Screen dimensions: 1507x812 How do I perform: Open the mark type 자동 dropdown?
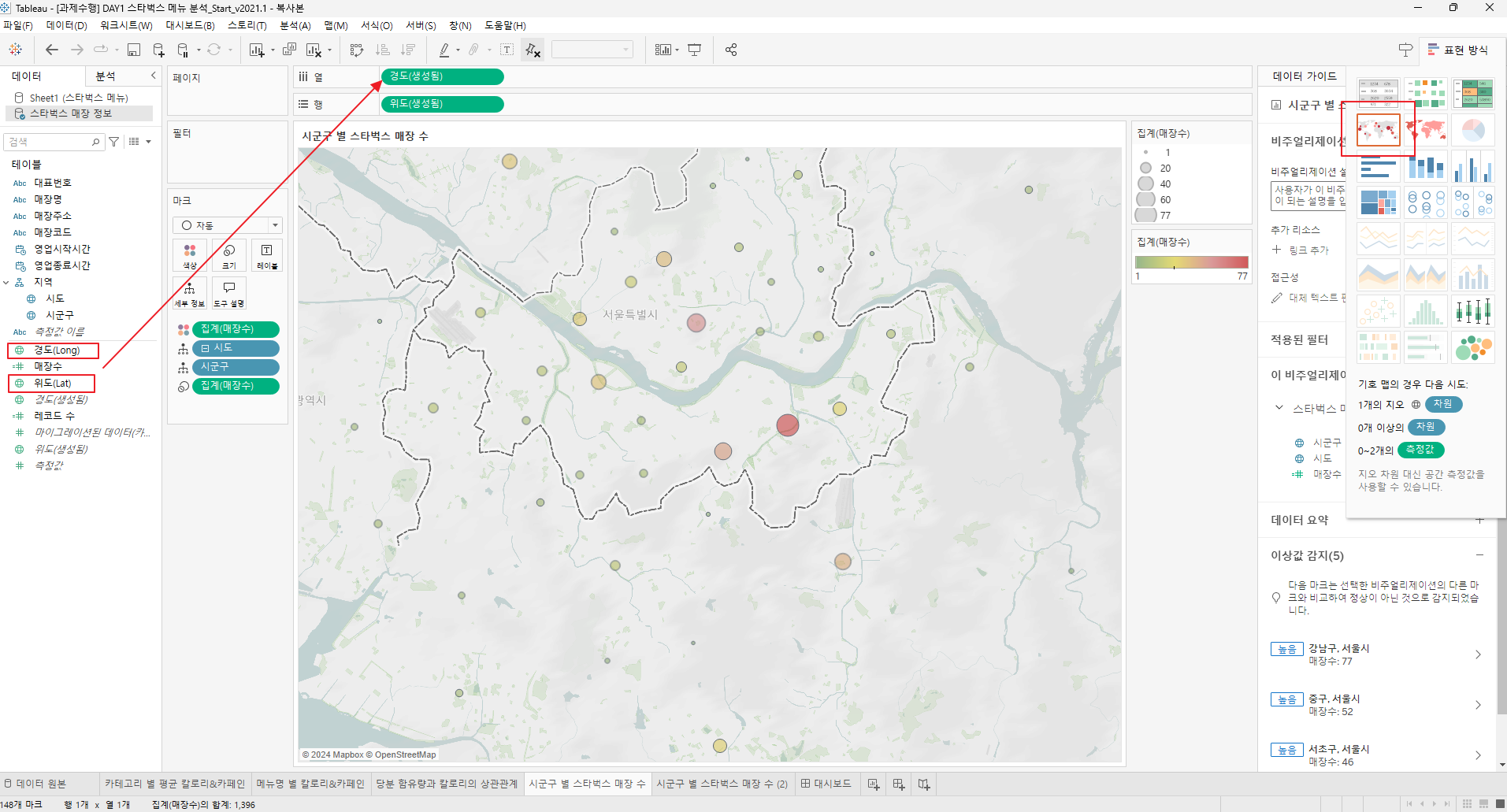click(228, 225)
